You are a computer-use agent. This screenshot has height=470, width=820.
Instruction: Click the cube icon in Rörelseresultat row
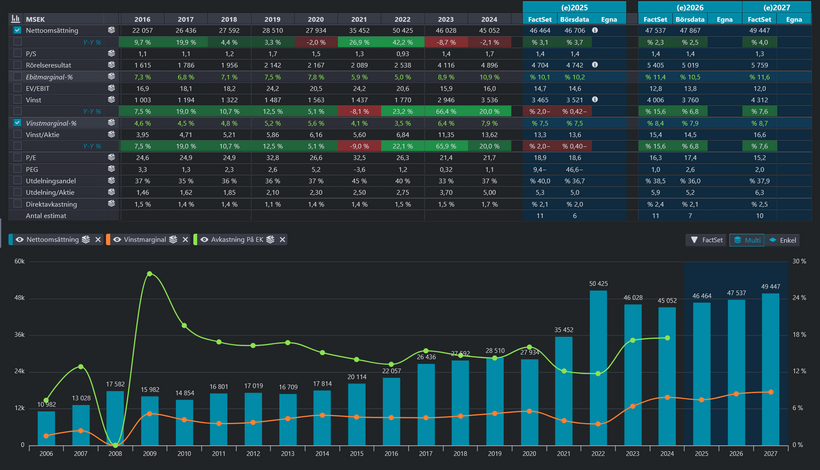(112, 65)
